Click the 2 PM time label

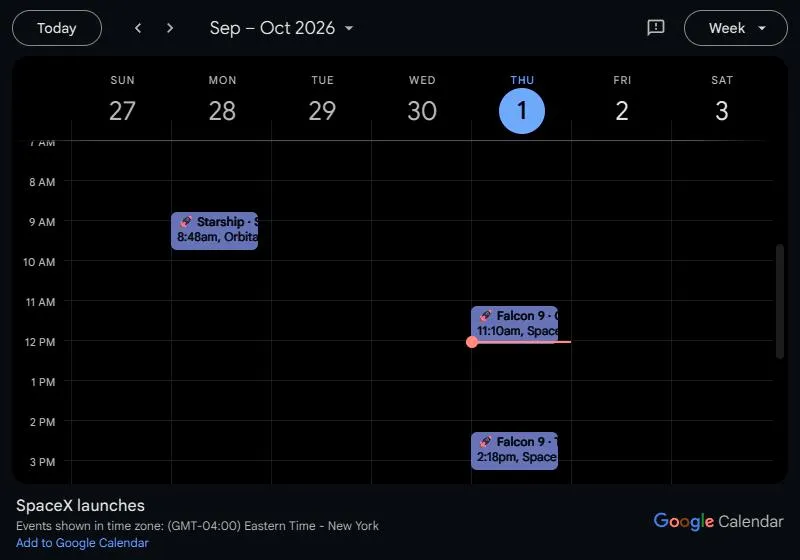pos(42,422)
